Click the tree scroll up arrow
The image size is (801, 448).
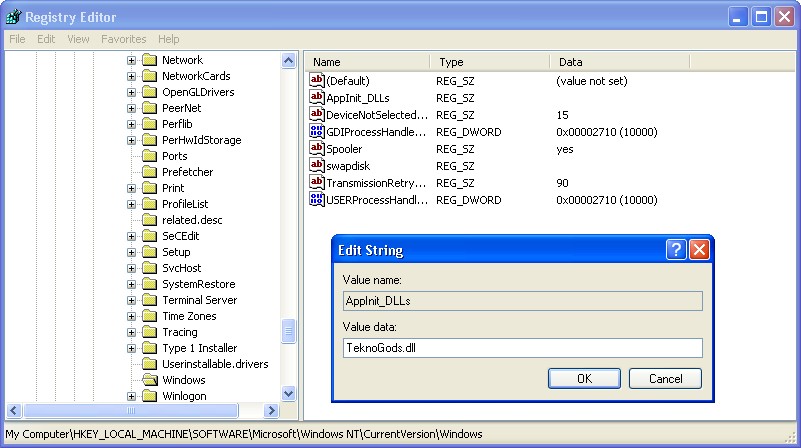click(x=288, y=61)
